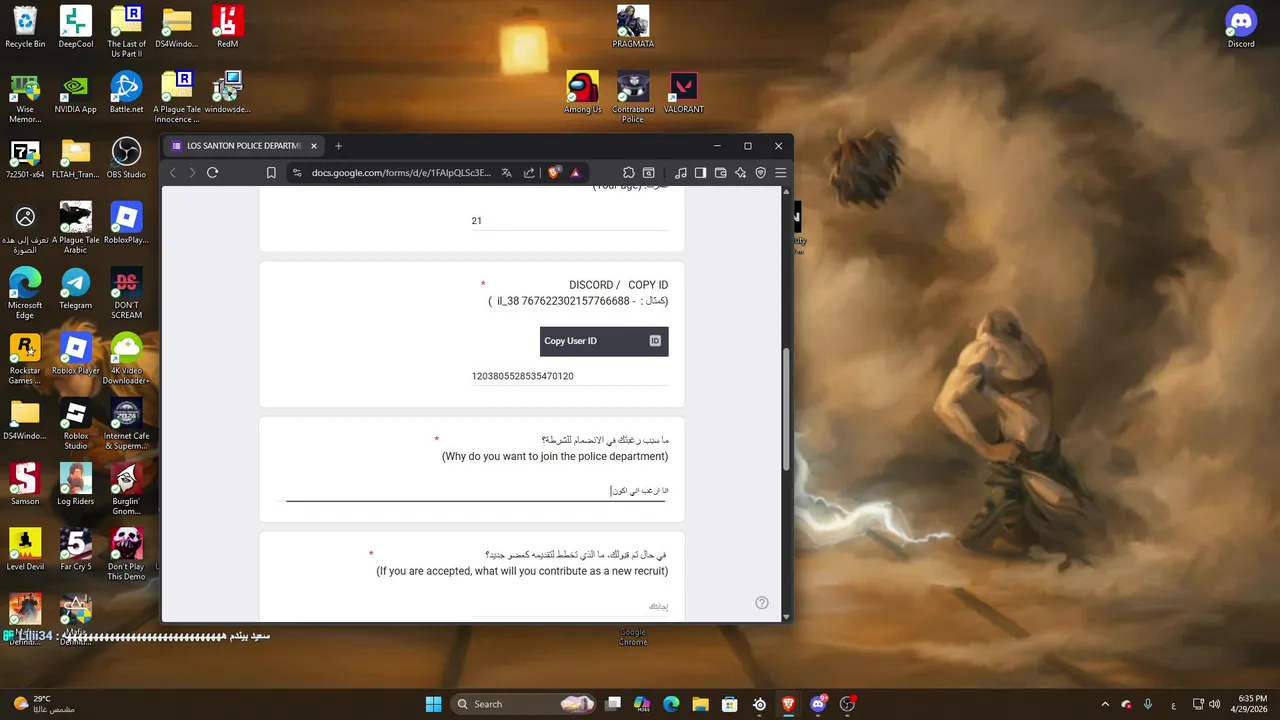Open the weather widget showing 29°C
Viewport: 1280px width, 720px height.
[44, 704]
